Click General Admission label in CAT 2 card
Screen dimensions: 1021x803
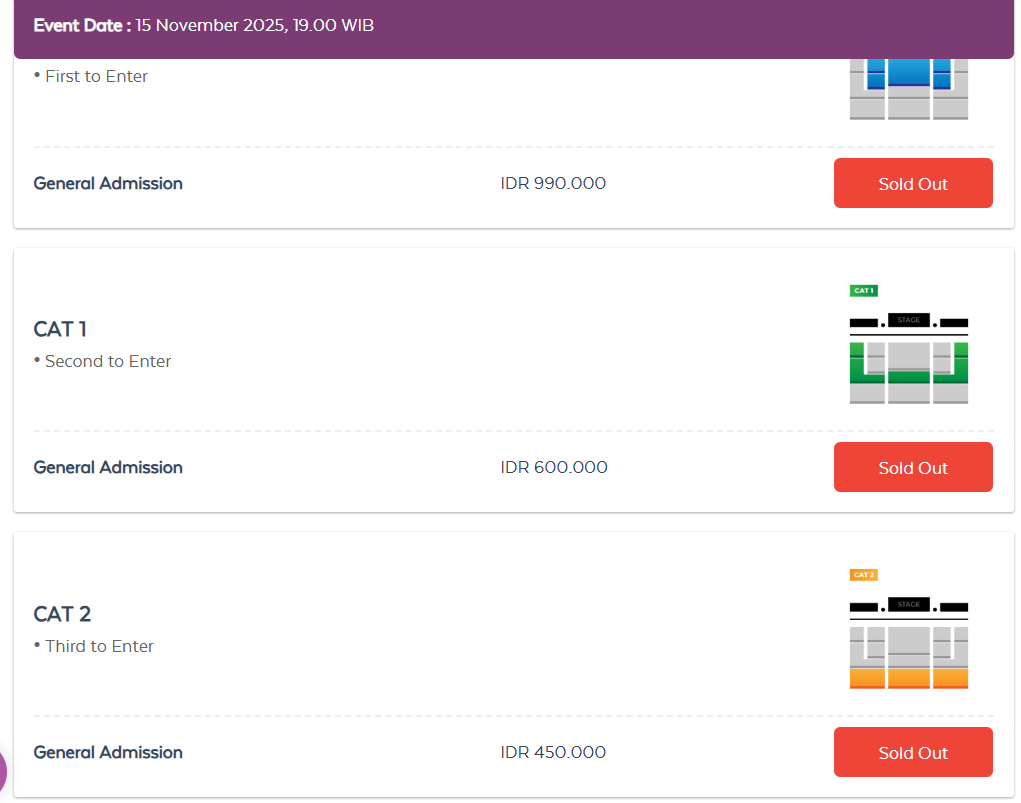tap(108, 752)
